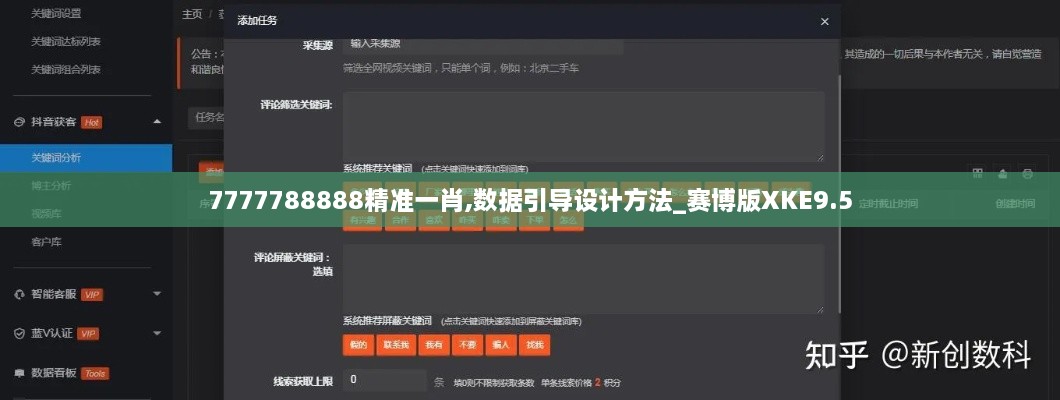Add the 联系我 recommended block keyword
The width and height of the screenshot is (1060, 400).
(395, 344)
